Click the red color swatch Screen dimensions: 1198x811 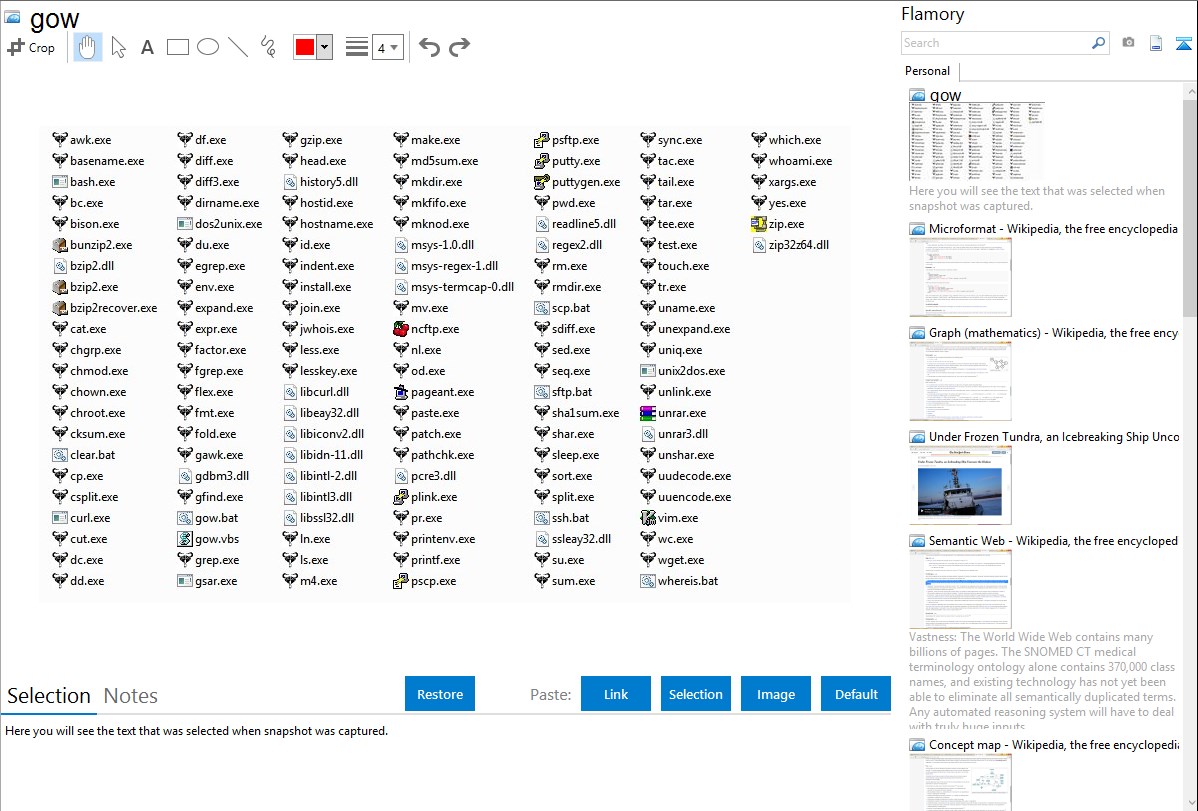click(x=305, y=47)
